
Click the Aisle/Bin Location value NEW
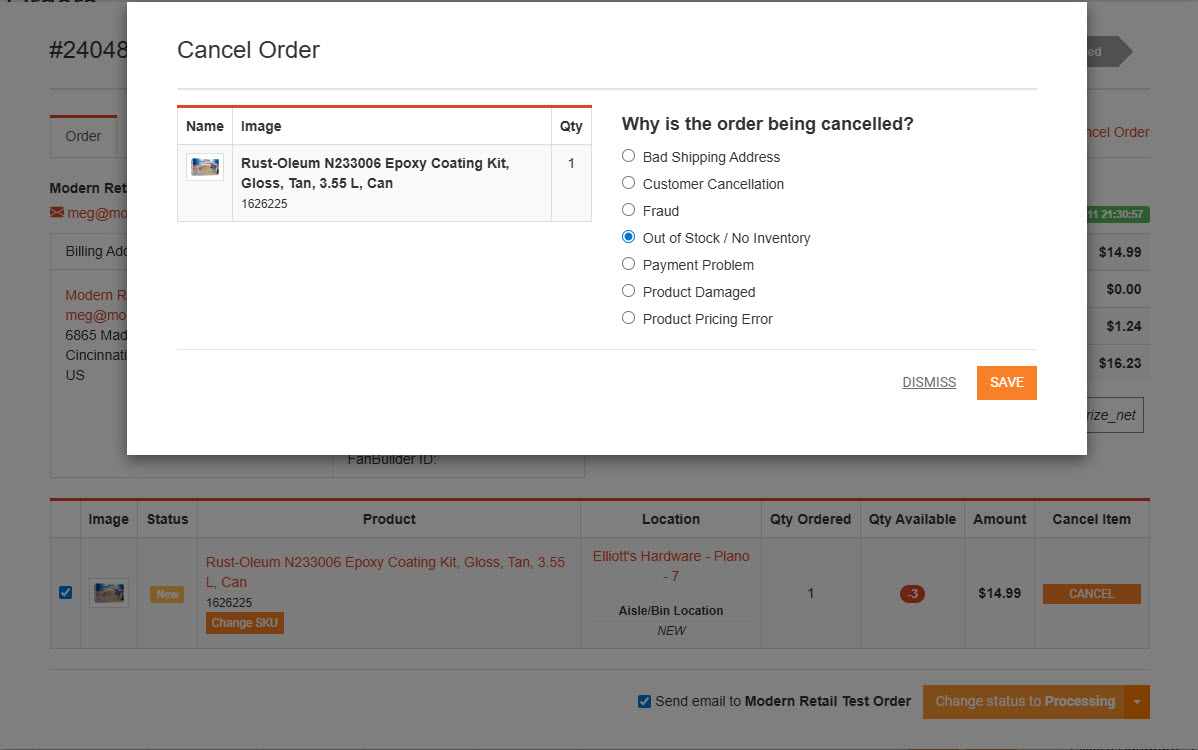(x=672, y=631)
